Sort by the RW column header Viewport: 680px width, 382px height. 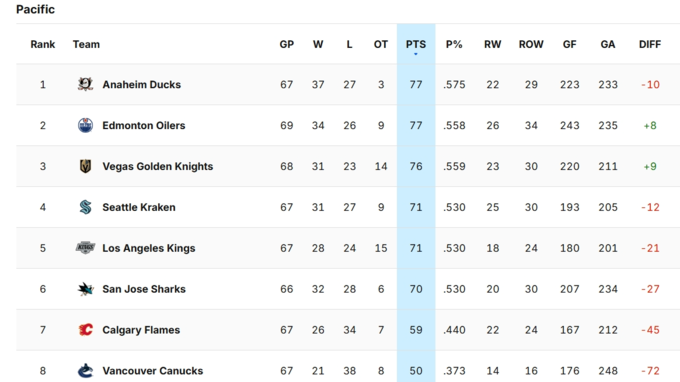tap(492, 44)
